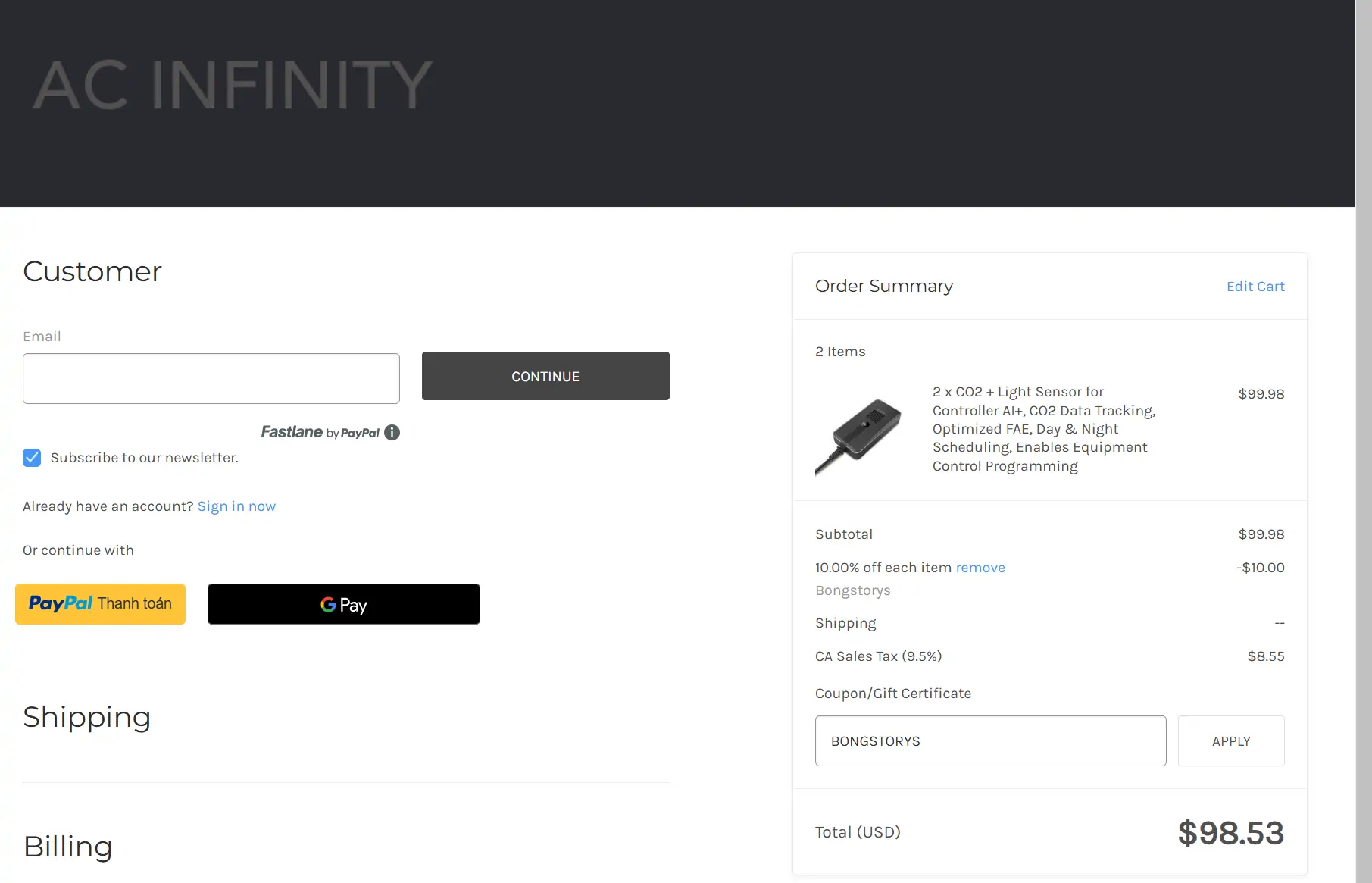Screen dimensions: 1372x883
Task: Uncheck the newsletter subscription checkbox
Action: [x=32, y=458]
